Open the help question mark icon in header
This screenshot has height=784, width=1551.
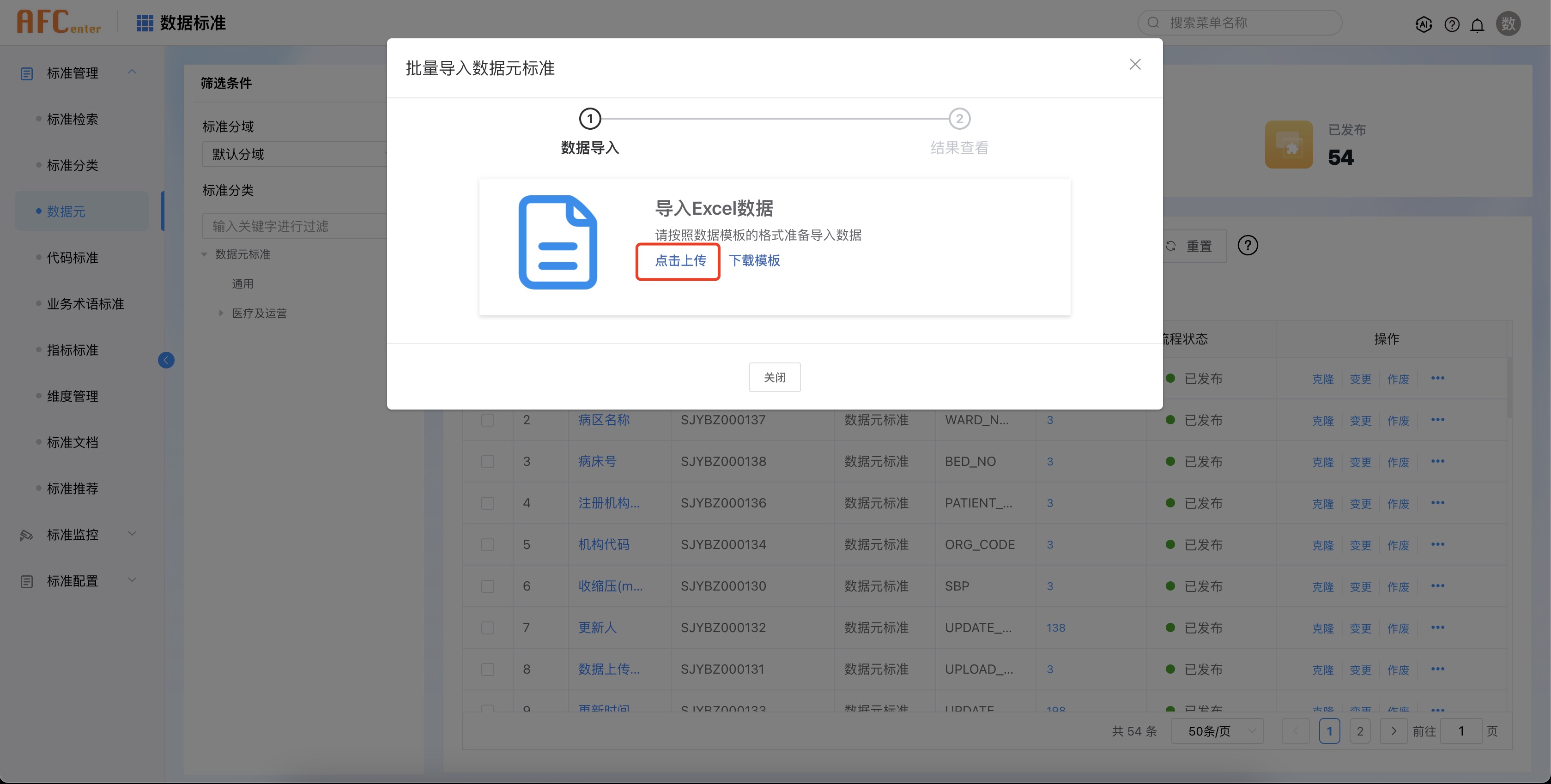click(1452, 24)
